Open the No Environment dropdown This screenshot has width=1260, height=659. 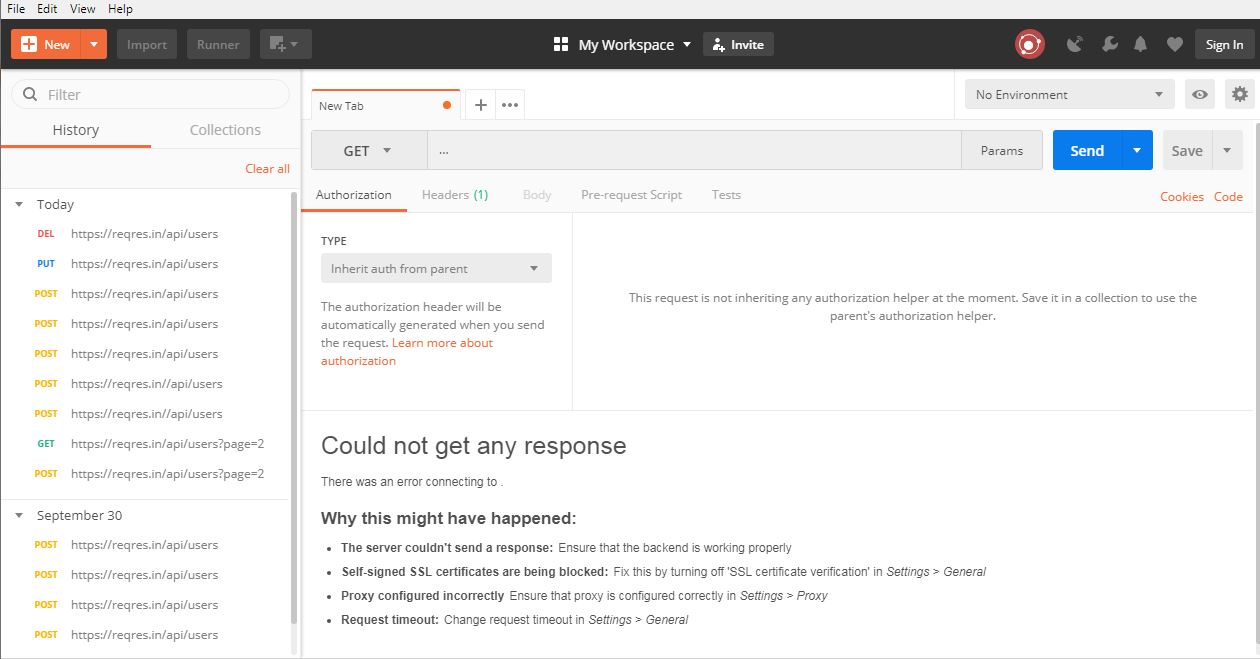tap(1067, 93)
